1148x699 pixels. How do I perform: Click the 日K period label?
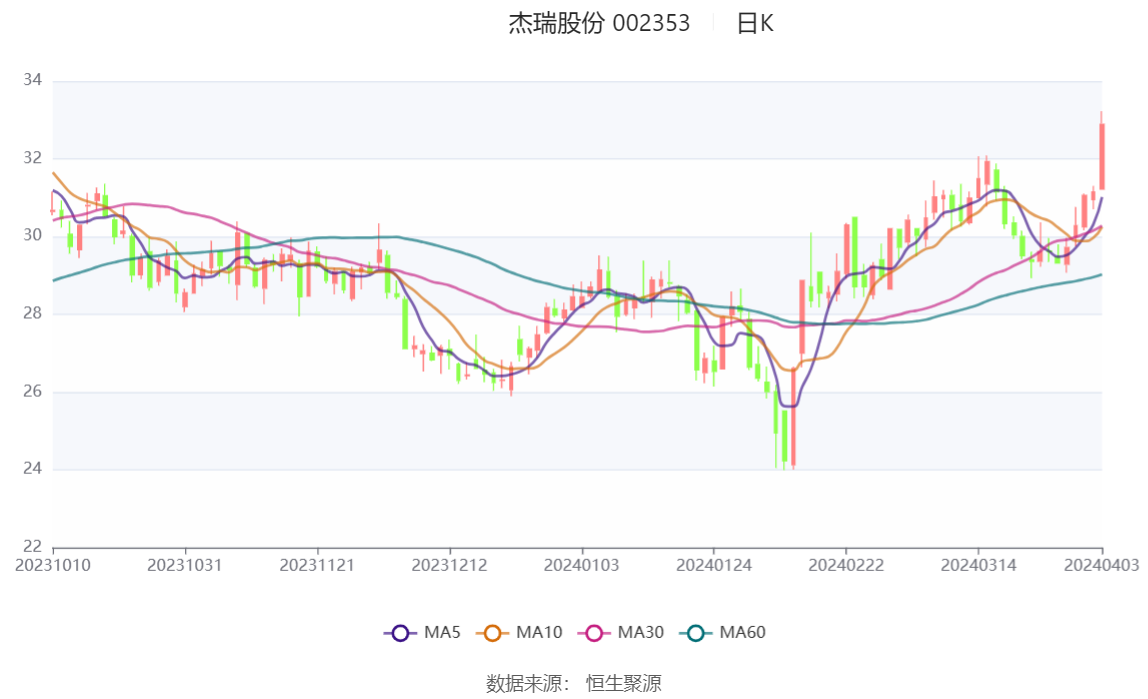coord(755,23)
